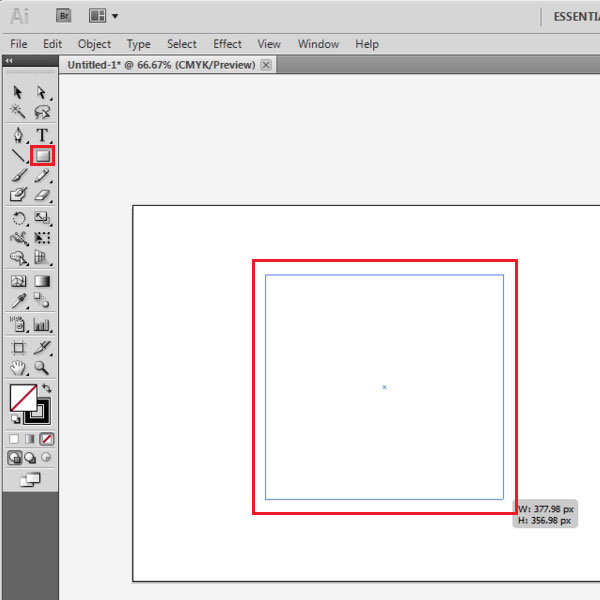Open the Window menu
The height and width of the screenshot is (600, 600).
pos(318,44)
